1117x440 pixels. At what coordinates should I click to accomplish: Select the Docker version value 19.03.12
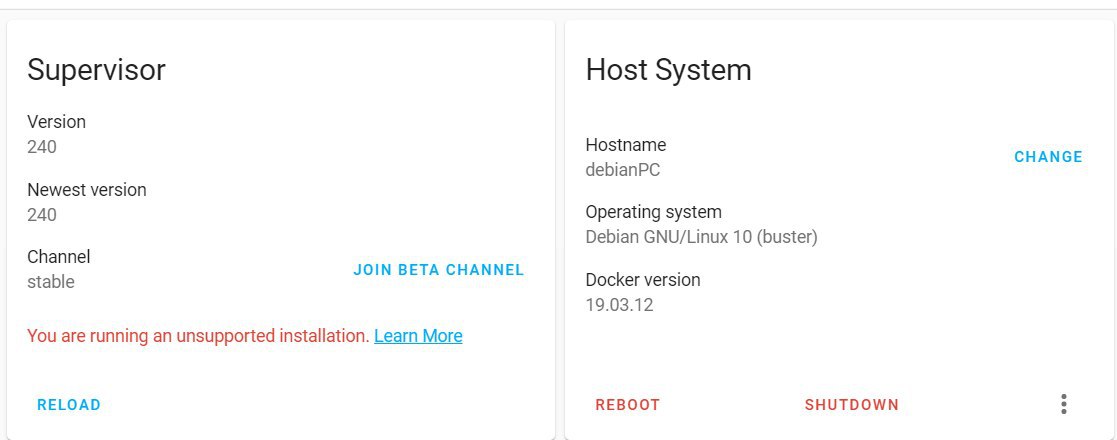619,305
